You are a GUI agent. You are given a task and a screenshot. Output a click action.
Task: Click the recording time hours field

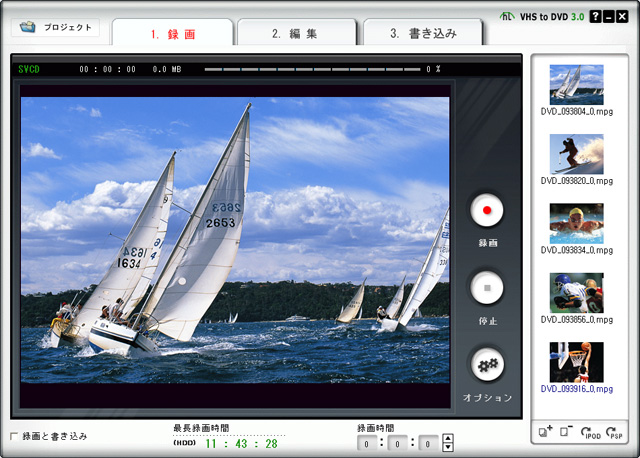click(x=367, y=443)
